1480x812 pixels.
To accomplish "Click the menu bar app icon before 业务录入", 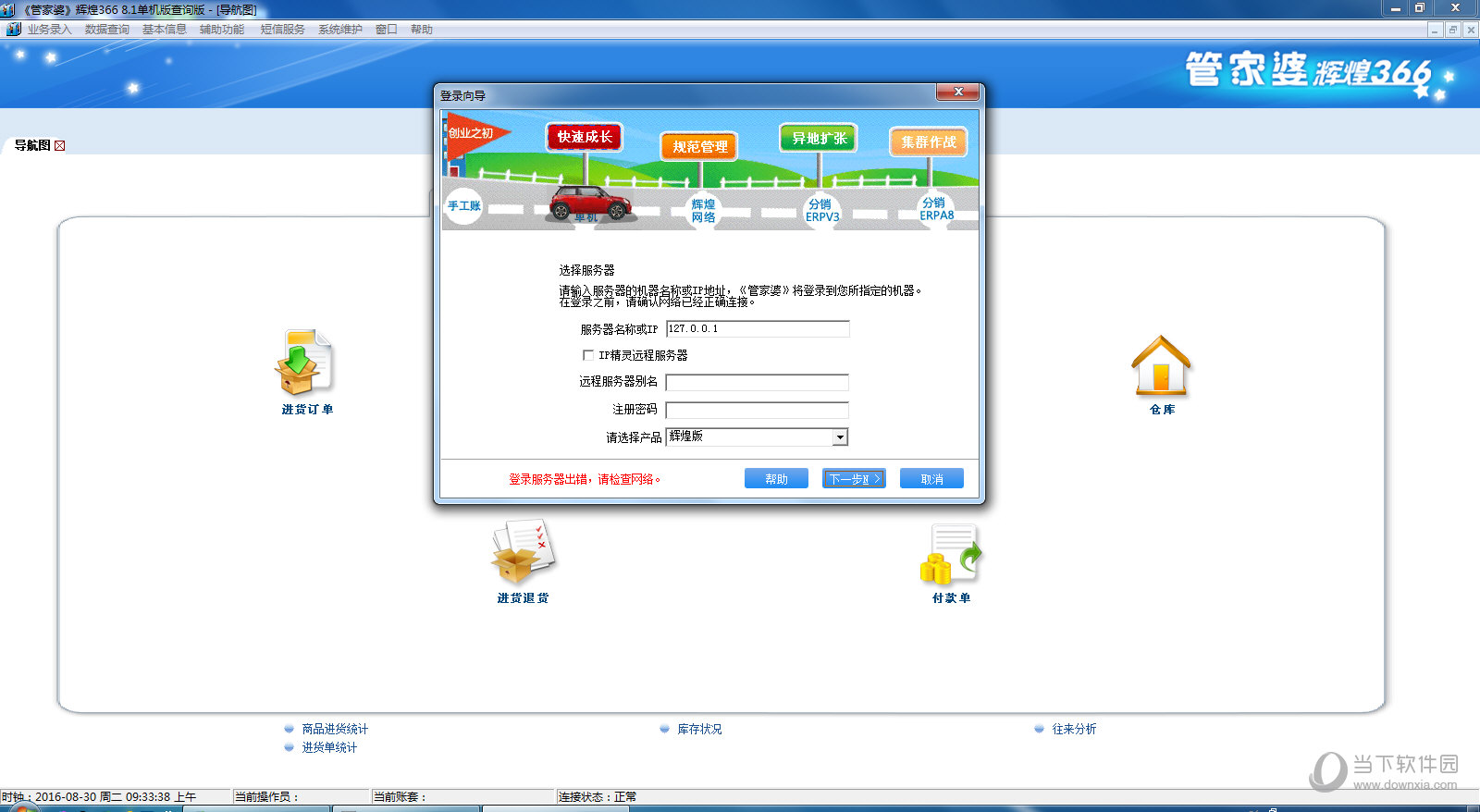I will [x=14, y=30].
